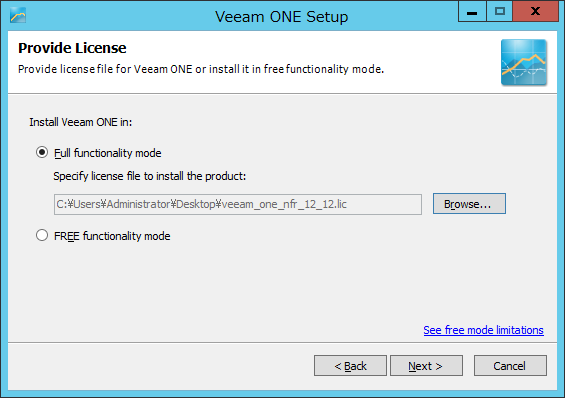Open the See free mode limitations link
The width and height of the screenshot is (565, 398).
tap(483, 330)
